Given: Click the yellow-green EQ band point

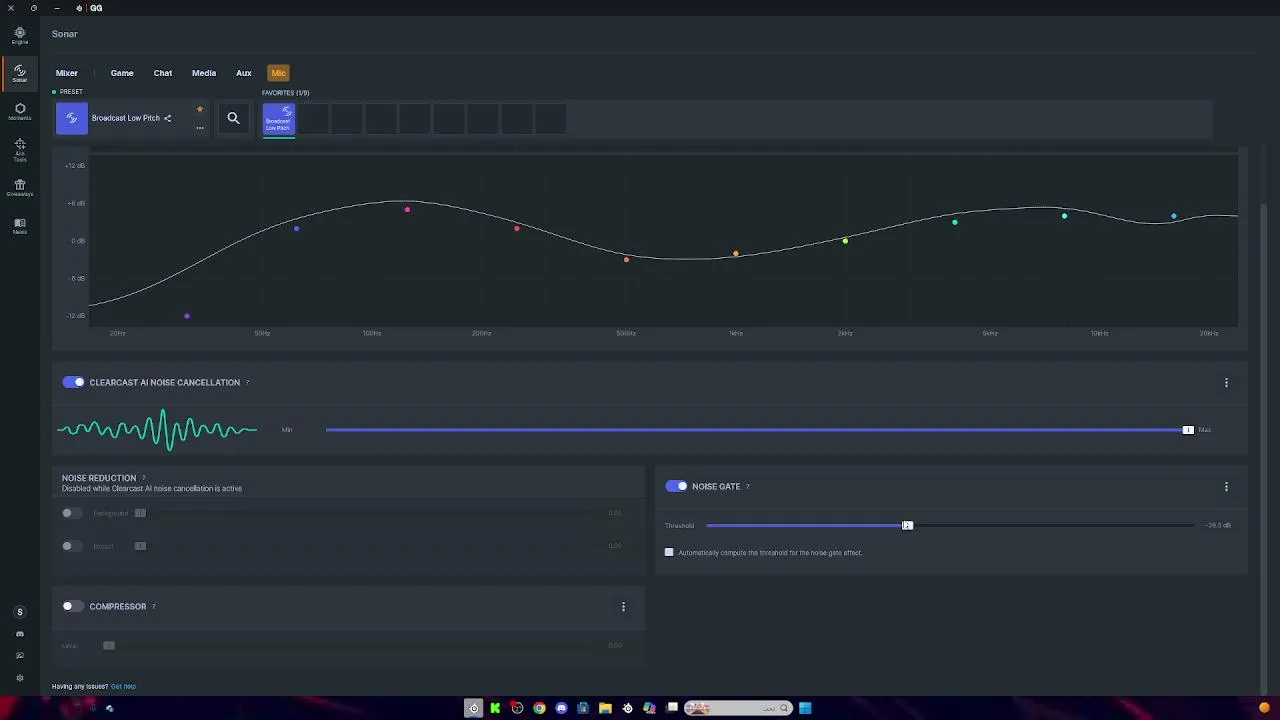Looking at the screenshot, I should [845, 241].
